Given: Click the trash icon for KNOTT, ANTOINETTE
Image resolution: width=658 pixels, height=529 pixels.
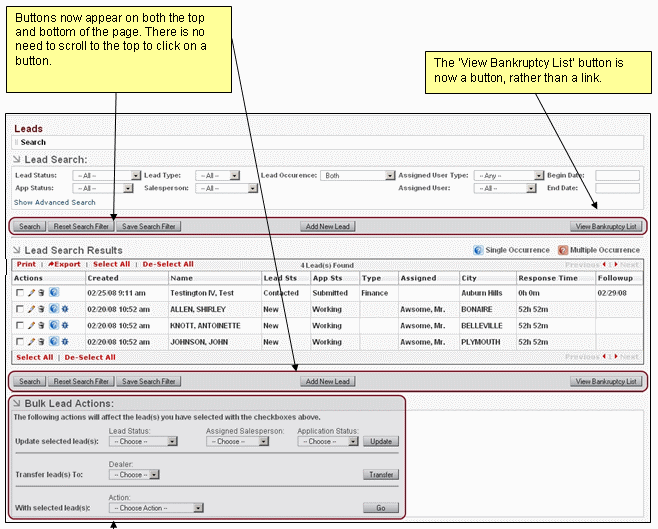Looking at the screenshot, I should coord(41,326).
